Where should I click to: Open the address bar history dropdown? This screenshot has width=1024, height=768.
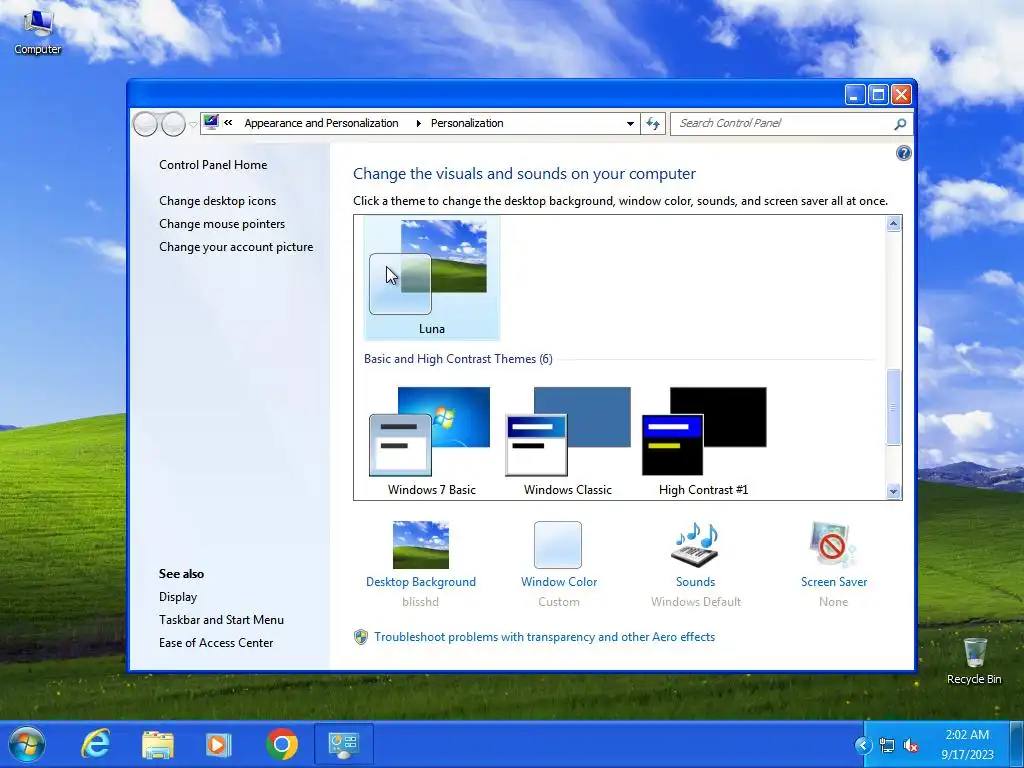click(x=630, y=123)
